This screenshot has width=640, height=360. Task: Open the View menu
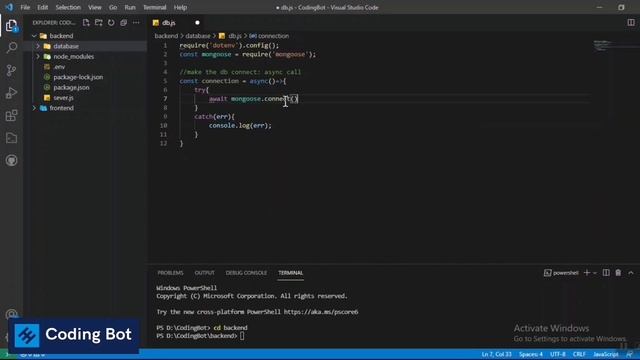[x=95, y=7]
